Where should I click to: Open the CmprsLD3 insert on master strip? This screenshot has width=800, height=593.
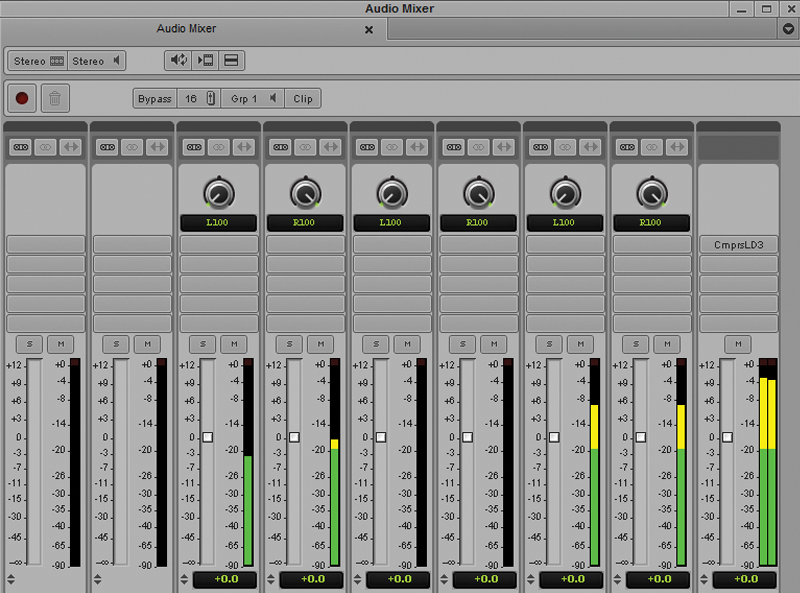pos(738,244)
